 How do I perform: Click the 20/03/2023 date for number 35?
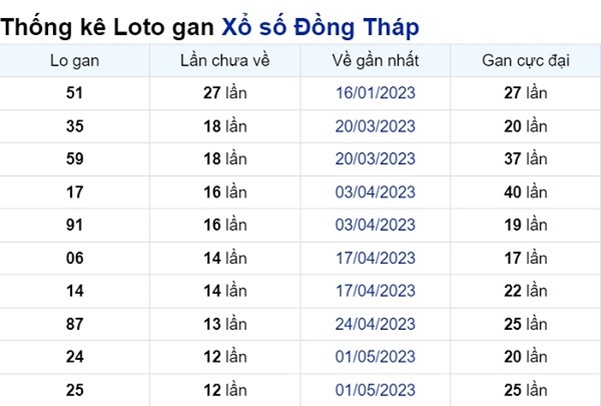[376, 126]
